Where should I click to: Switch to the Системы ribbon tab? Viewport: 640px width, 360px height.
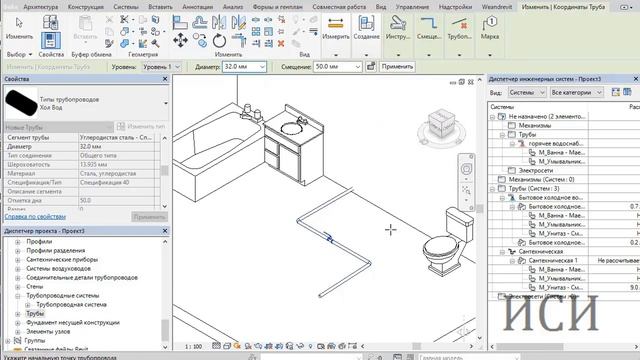126,7
